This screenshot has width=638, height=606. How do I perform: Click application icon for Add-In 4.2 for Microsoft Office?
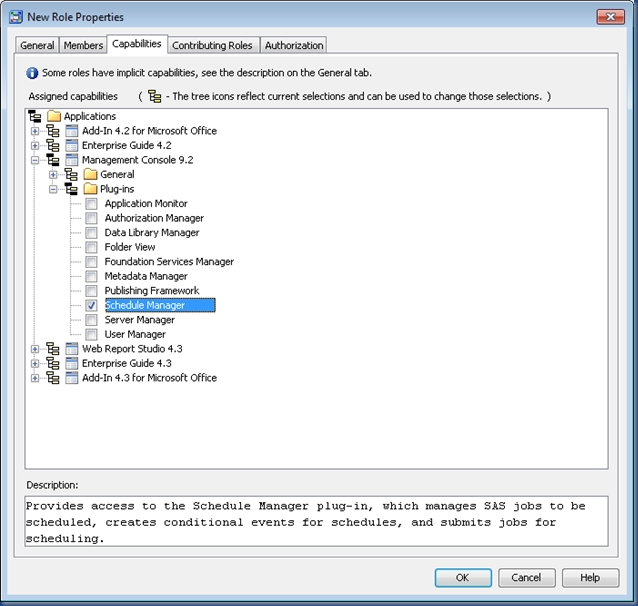[x=72, y=131]
